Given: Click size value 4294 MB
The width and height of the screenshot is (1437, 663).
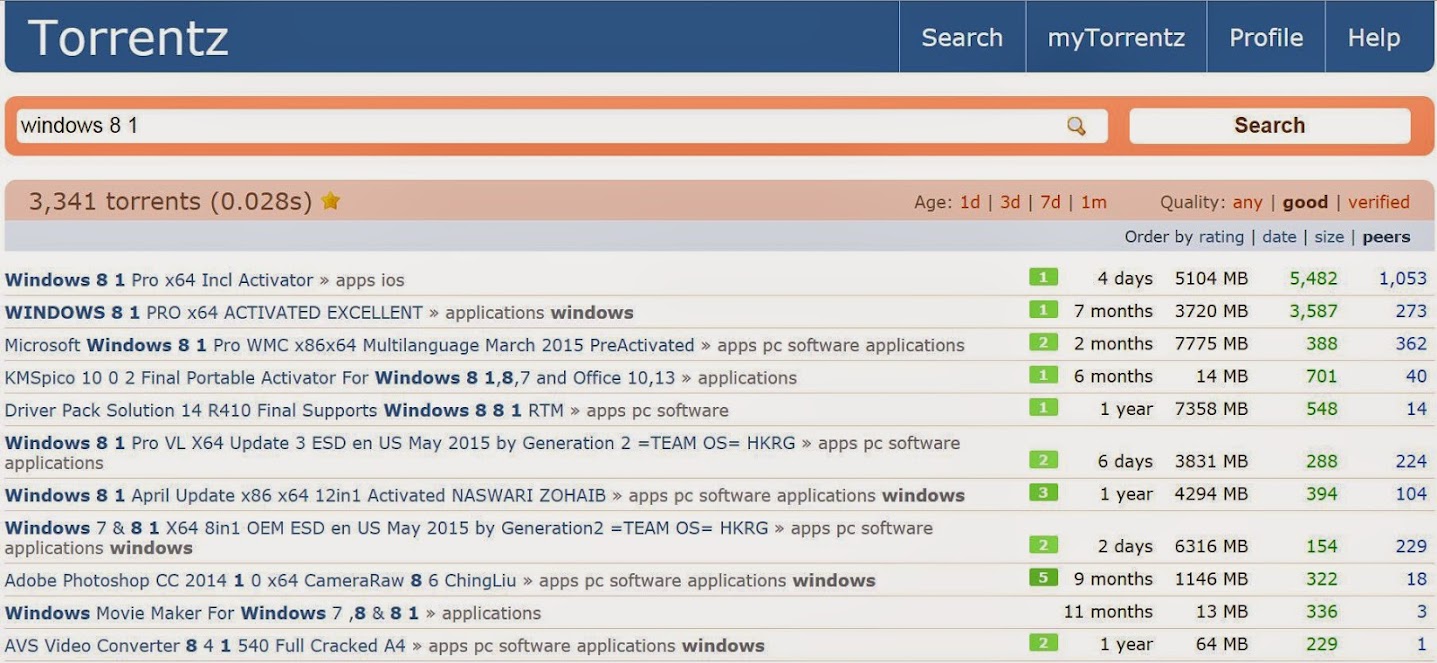Looking at the screenshot, I should point(1211,494).
